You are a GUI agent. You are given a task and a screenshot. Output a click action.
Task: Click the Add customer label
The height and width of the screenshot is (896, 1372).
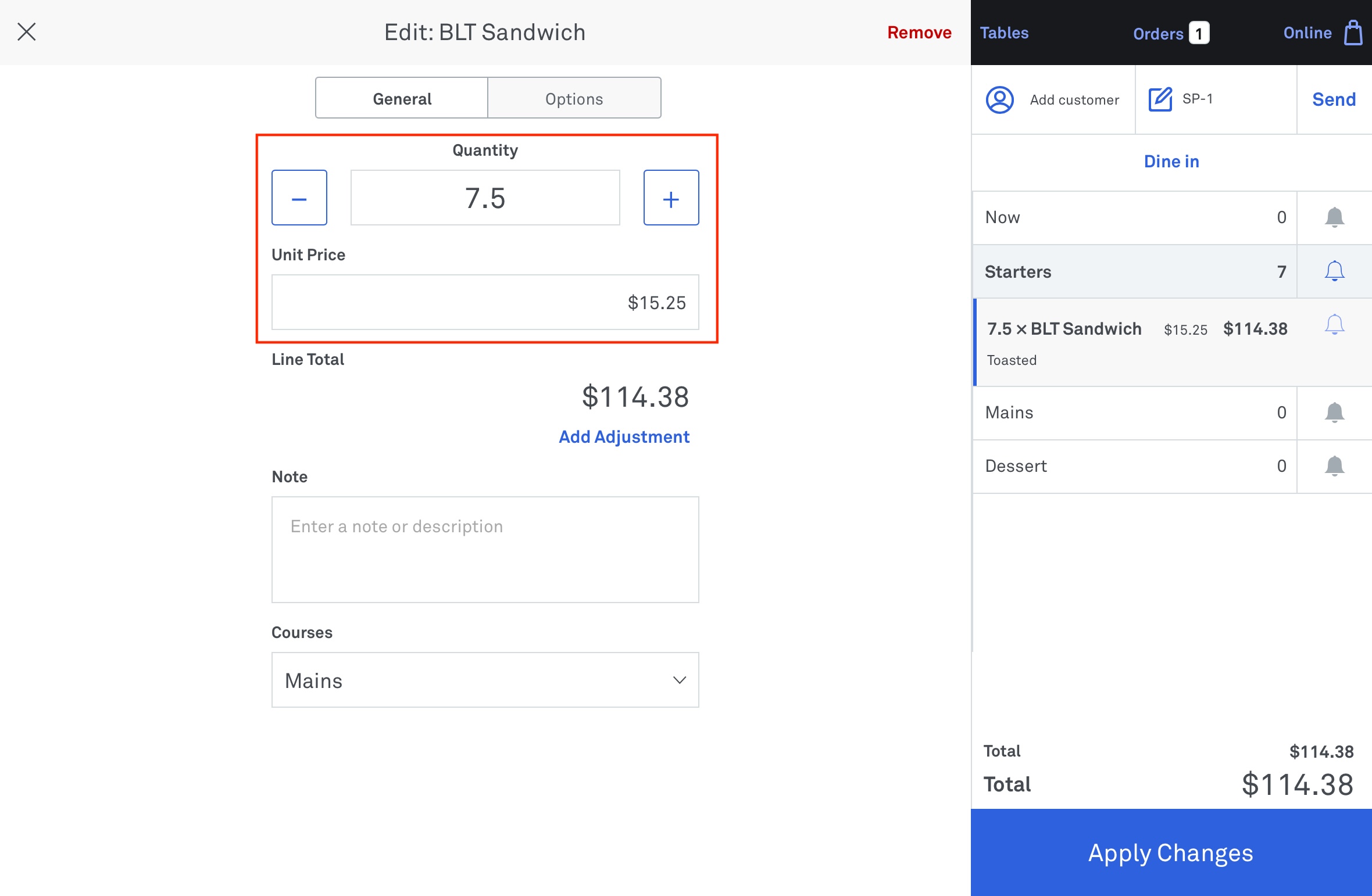pyautogui.click(x=1074, y=100)
